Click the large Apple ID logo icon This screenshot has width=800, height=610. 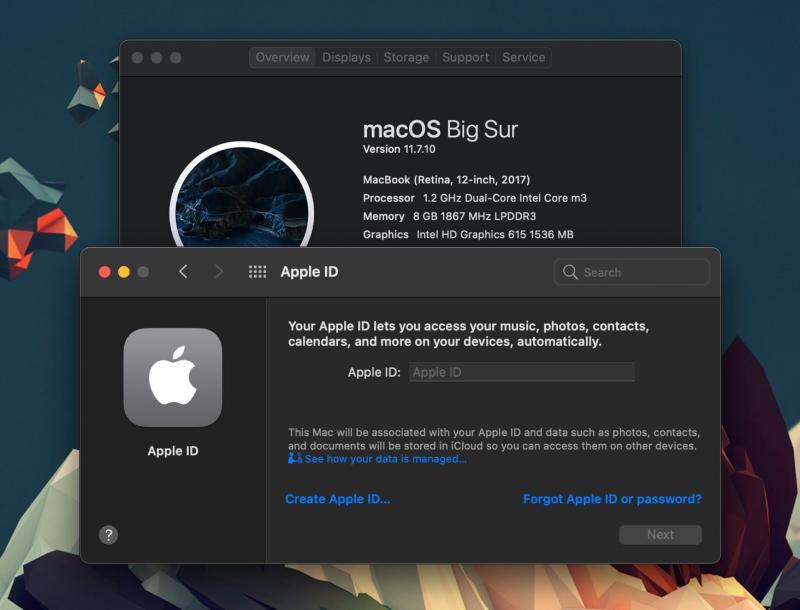[172, 377]
